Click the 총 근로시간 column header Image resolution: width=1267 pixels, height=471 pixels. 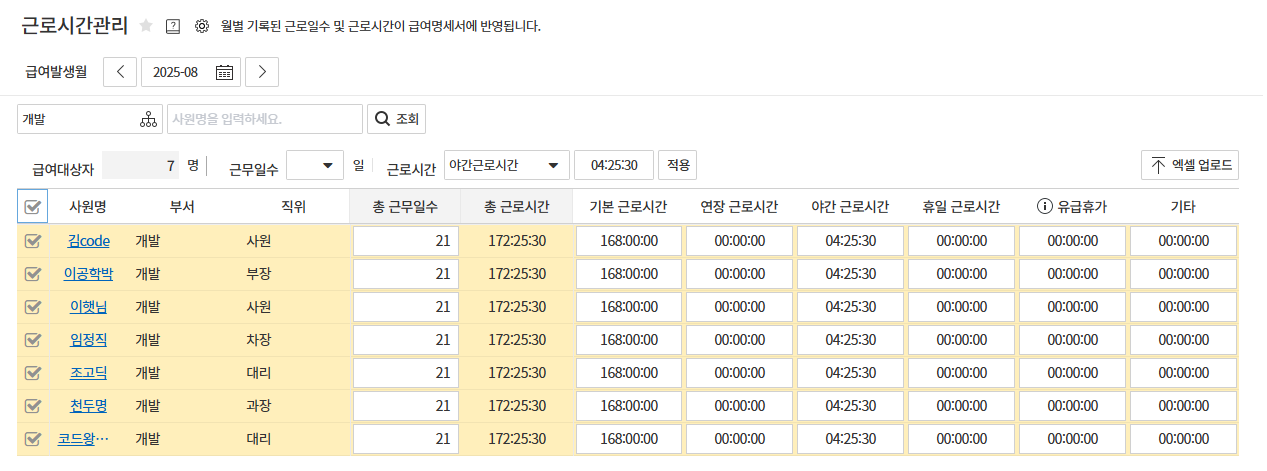click(x=516, y=207)
